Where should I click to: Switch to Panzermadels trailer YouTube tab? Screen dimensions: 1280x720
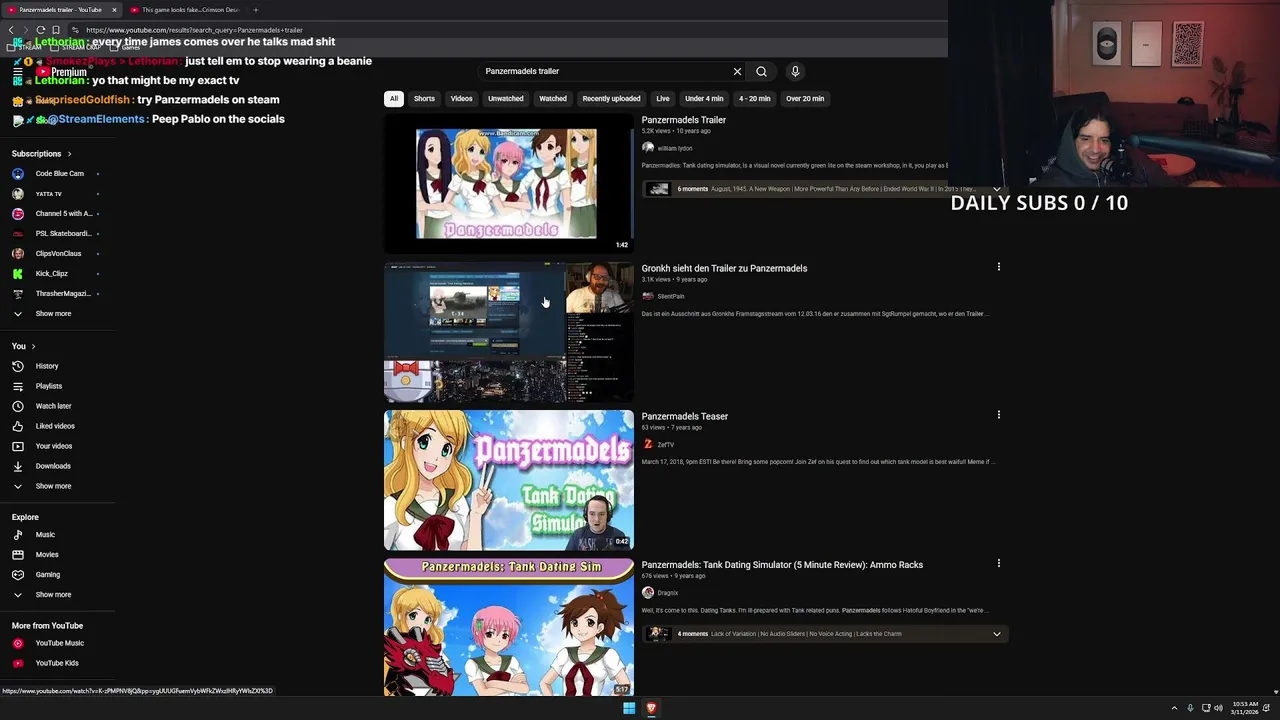pos(61,10)
